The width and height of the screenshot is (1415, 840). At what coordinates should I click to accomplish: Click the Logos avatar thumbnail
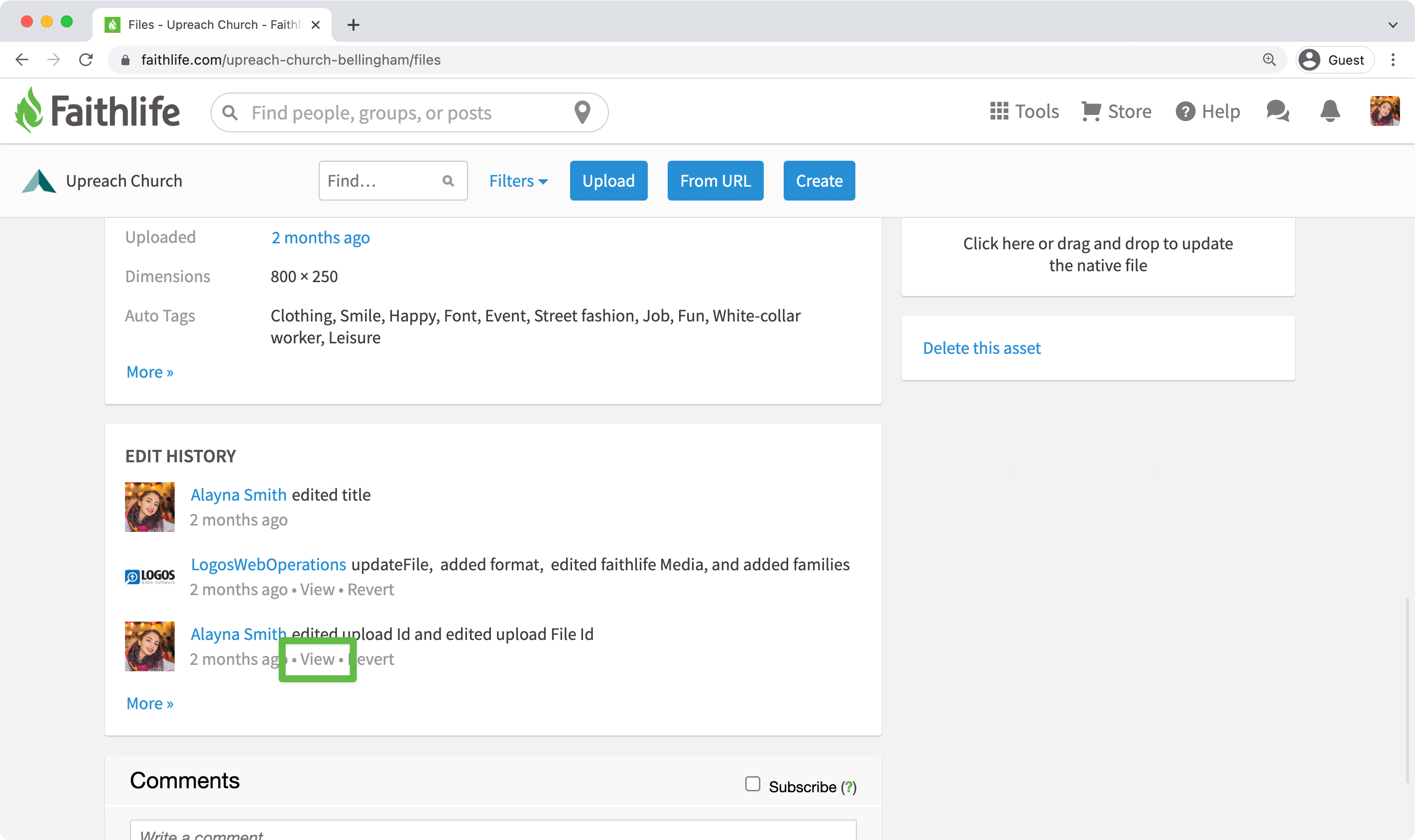149,577
